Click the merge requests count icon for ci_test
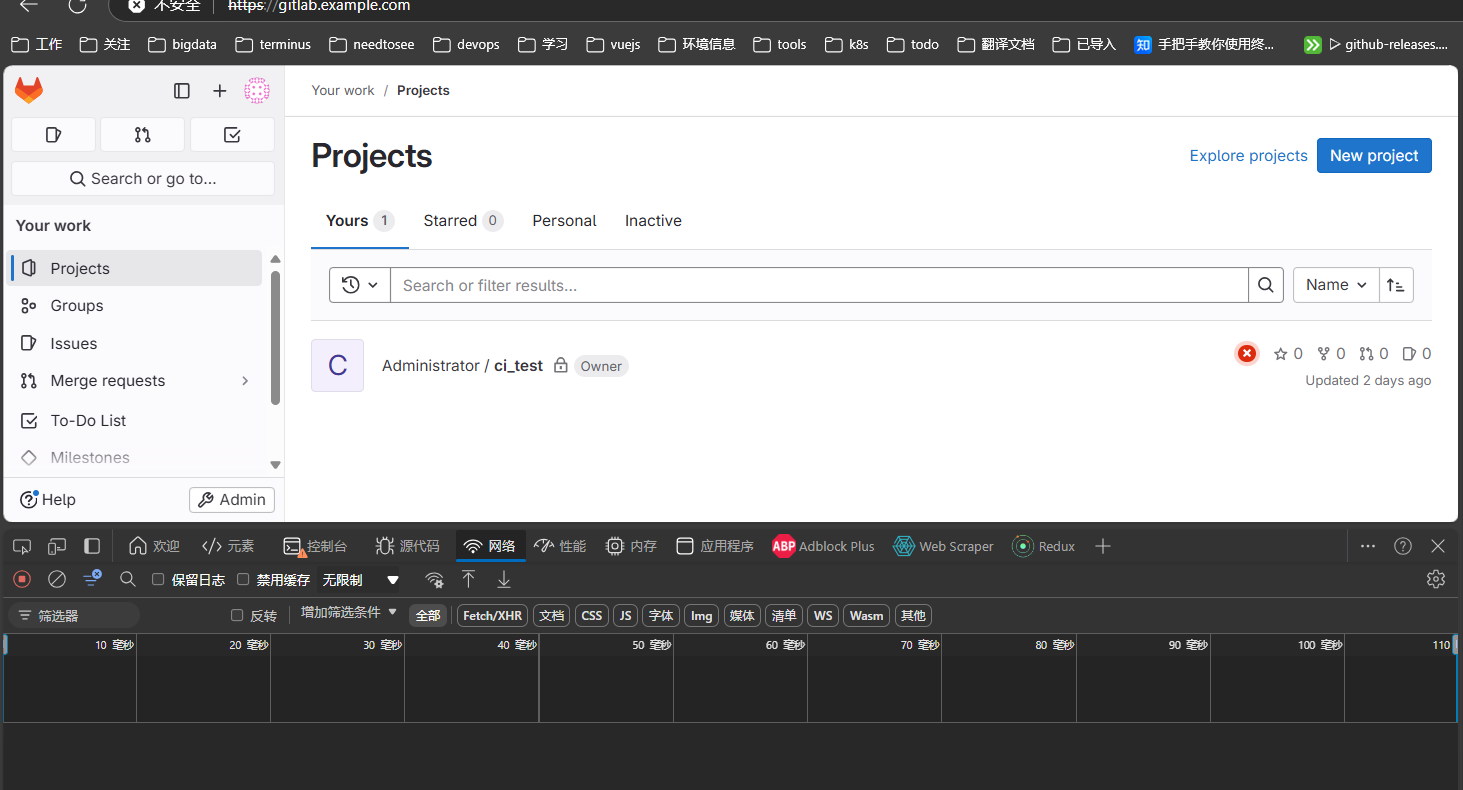This screenshot has height=790, width=1463. pyautogui.click(x=1367, y=353)
